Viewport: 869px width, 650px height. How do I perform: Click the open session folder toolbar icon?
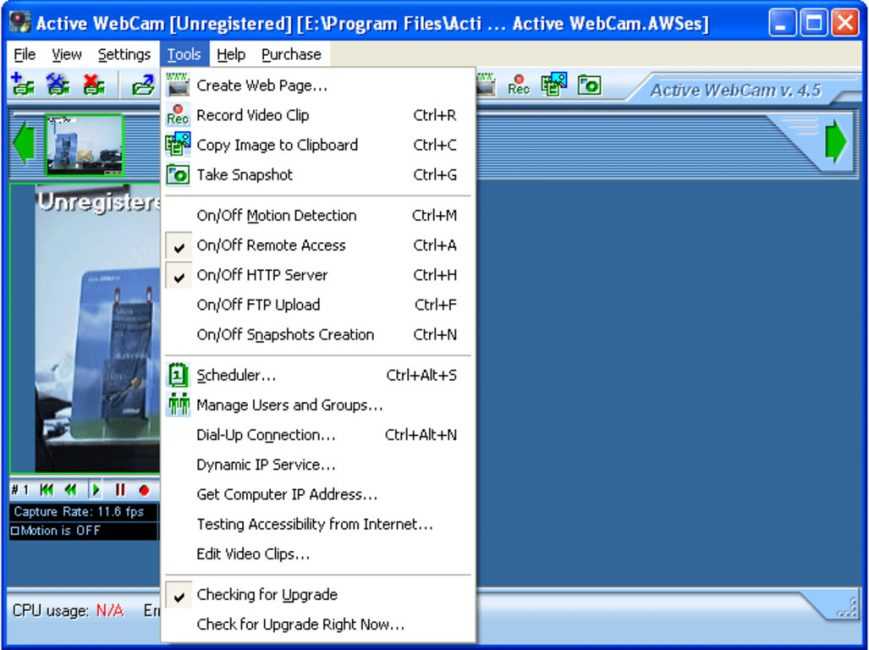(x=143, y=86)
